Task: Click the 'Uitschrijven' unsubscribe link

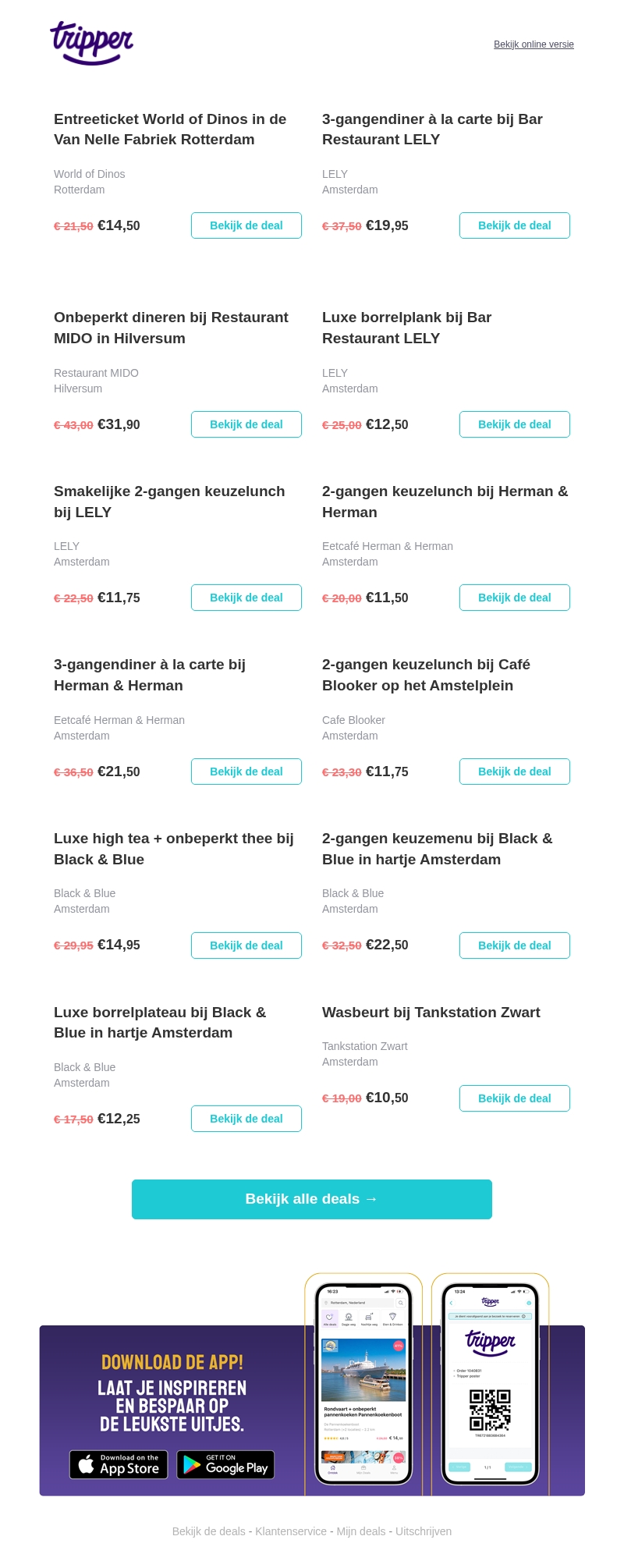Action: pos(424,1531)
